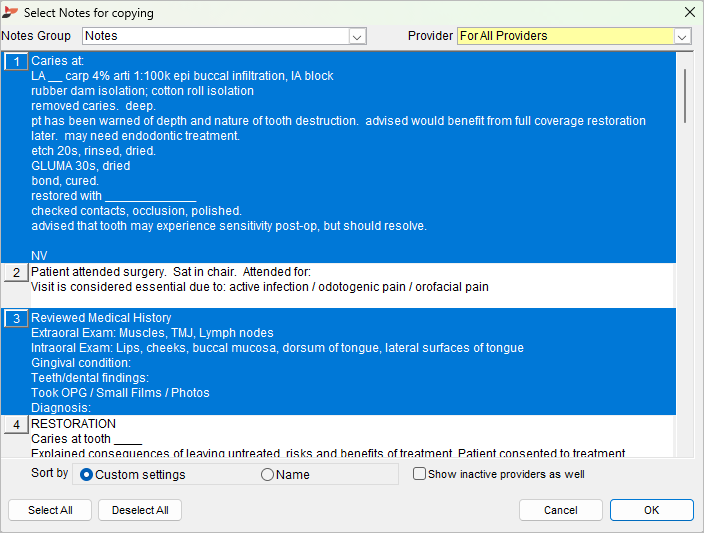Click the app logo icon in title bar
This screenshot has width=704, height=533.
click(x=9, y=13)
